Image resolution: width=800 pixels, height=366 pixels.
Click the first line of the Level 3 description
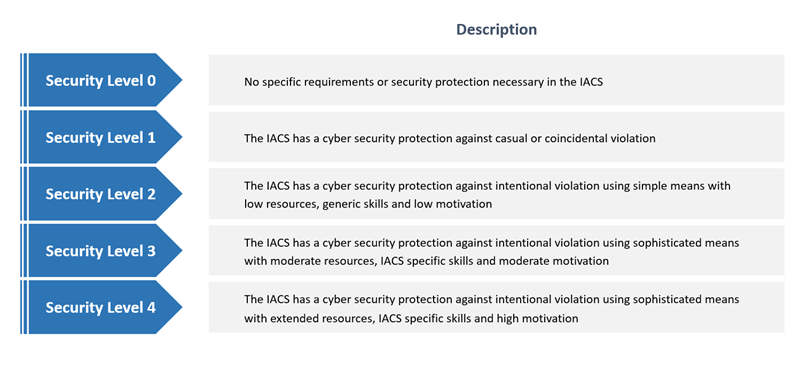click(492, 242)
